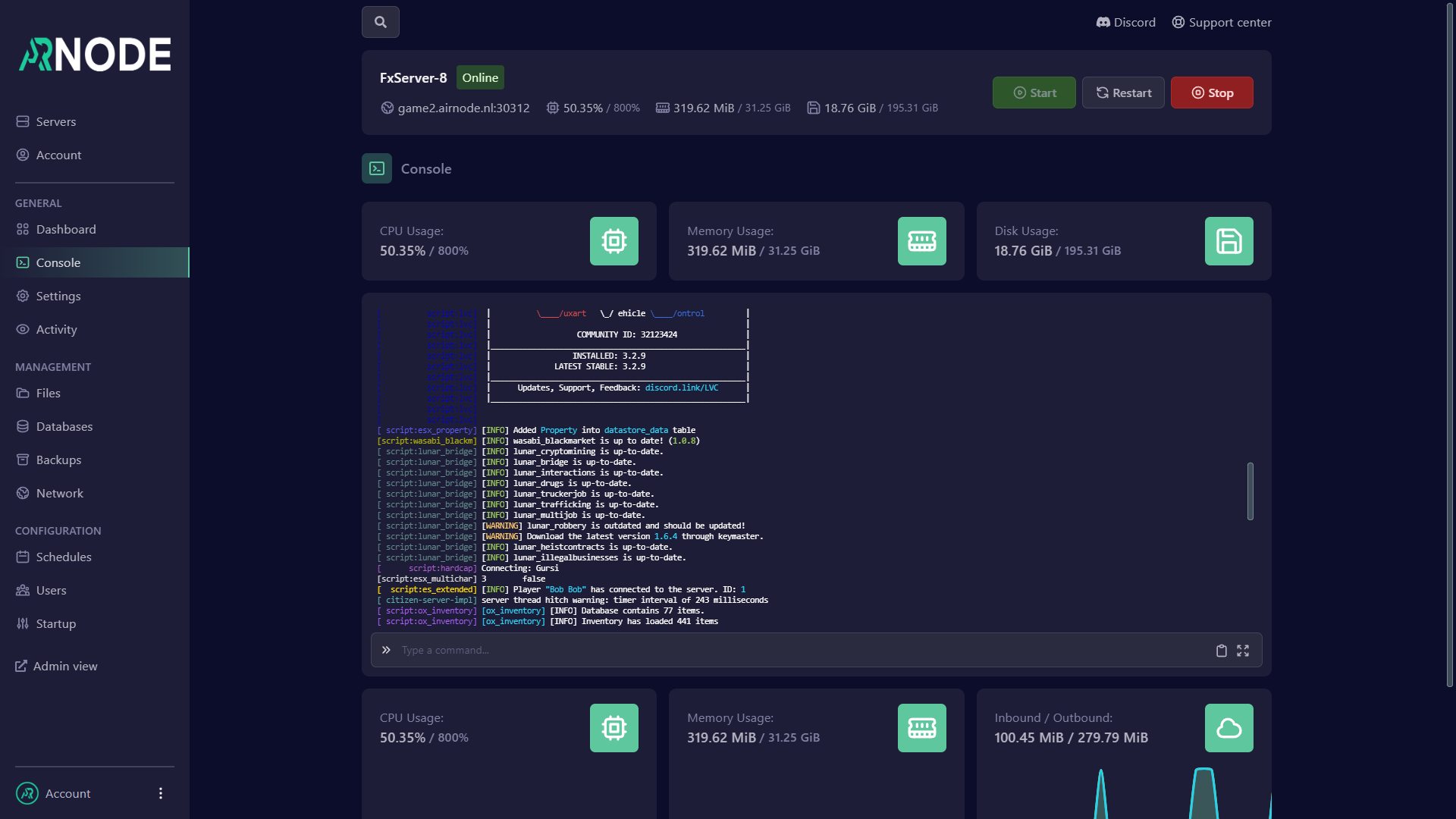Image resolution: width=1456 pixels, height=819 pixels.
Task: Click the Backups archive icon
Action: [x=23, y=460]
